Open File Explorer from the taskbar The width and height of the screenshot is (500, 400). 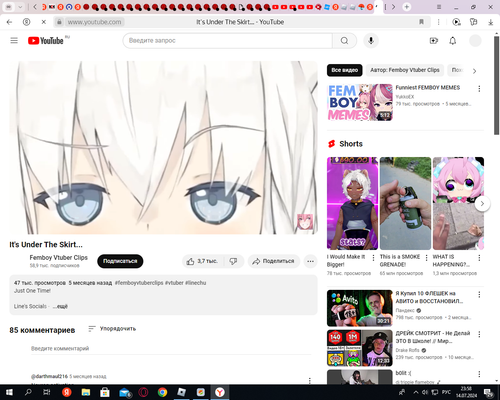(86, 392)
